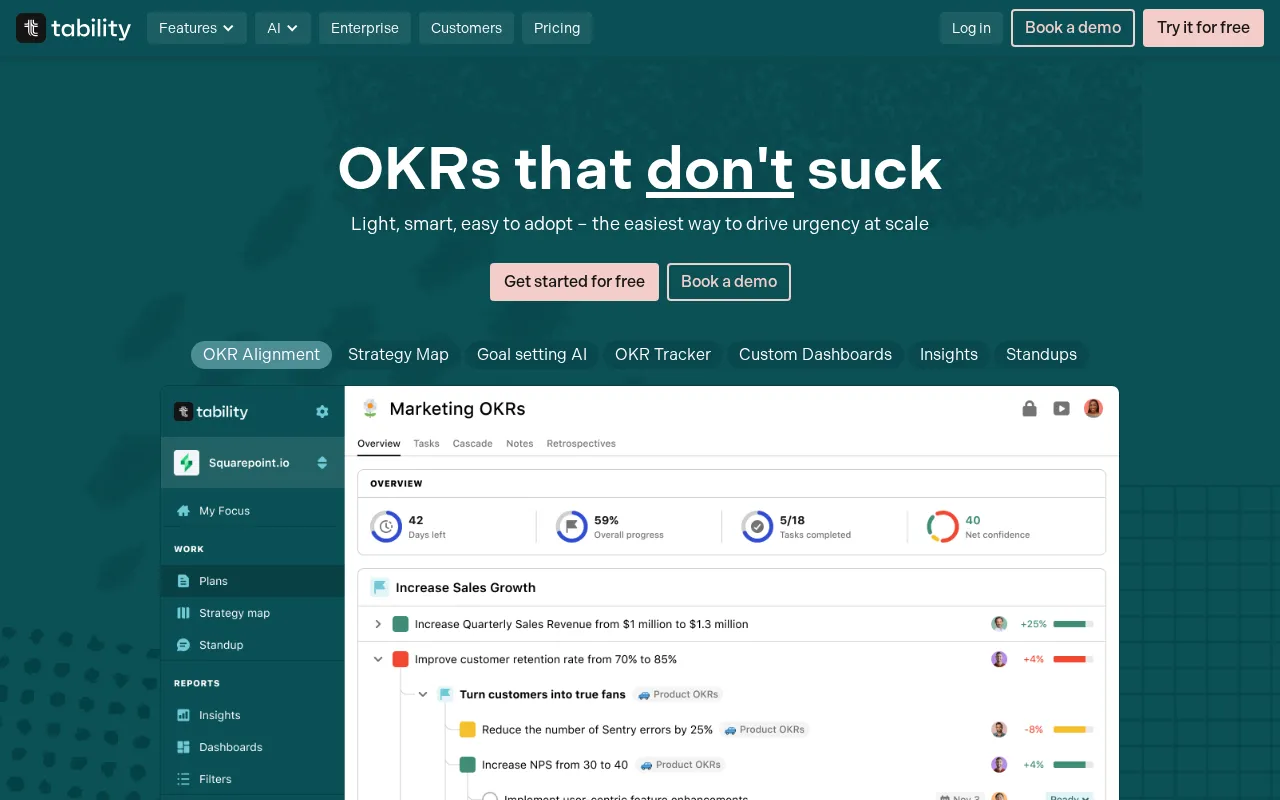The width and height of the screenshot is (1280, 800).
Task: Switch to the Strategy Map feature tab
Action: 398,354
